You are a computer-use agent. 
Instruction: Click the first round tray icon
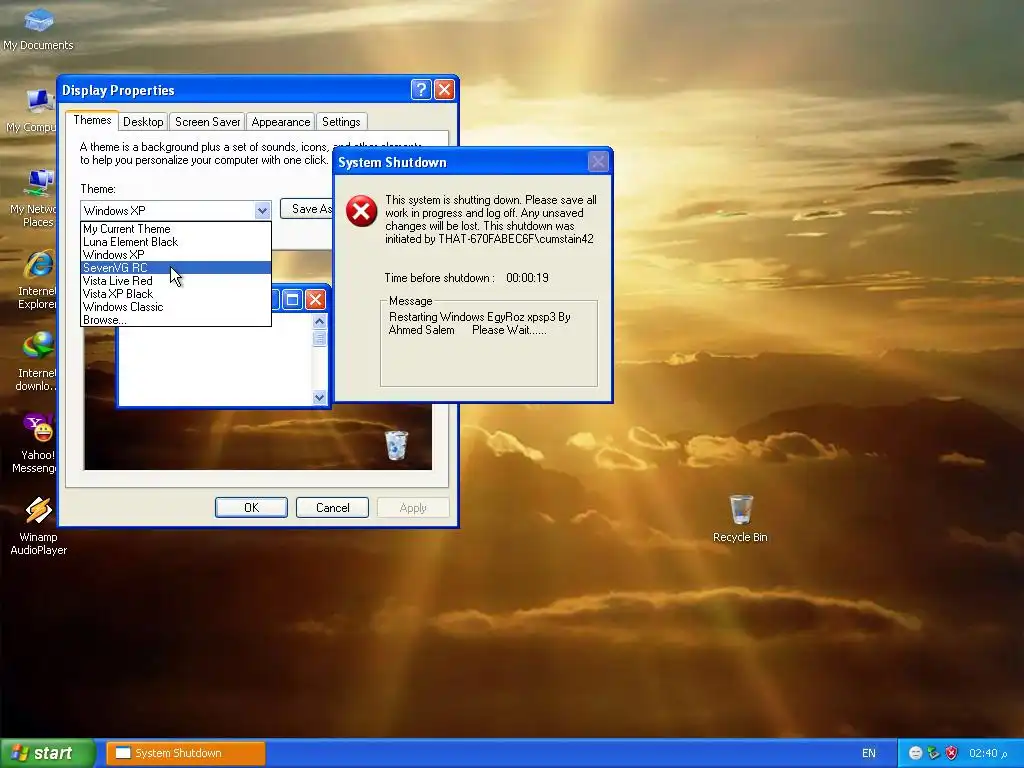(916, 753)
